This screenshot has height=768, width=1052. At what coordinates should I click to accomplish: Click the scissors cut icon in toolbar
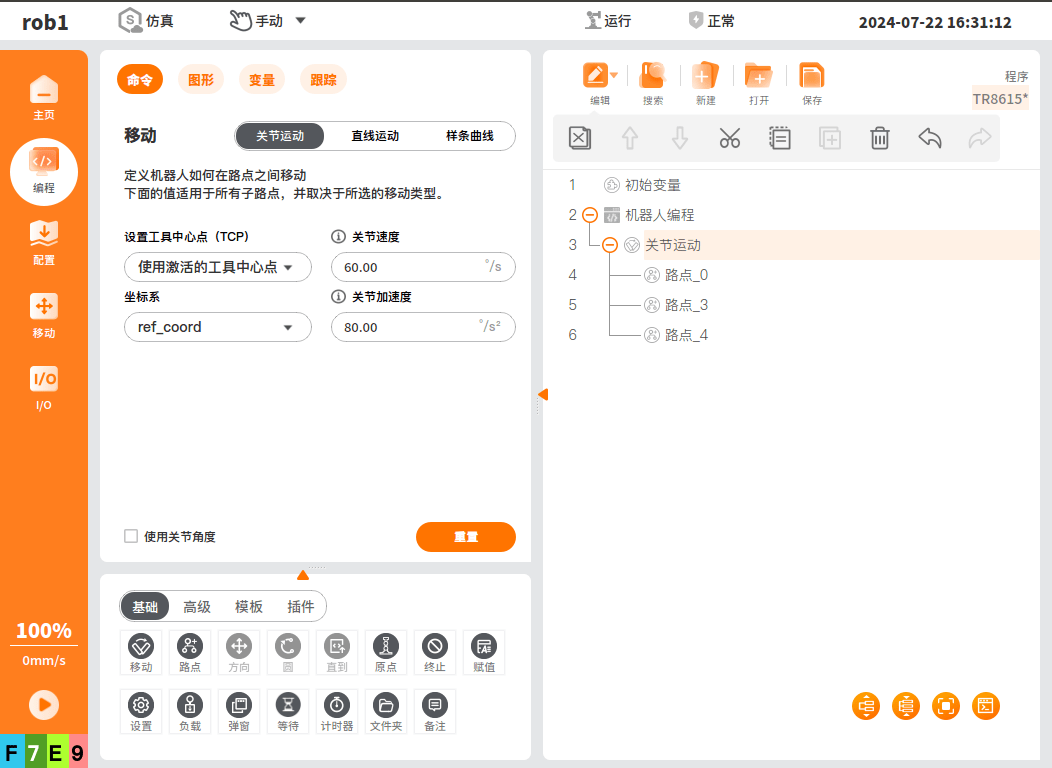pyautogui.click(x=729, y=138)
